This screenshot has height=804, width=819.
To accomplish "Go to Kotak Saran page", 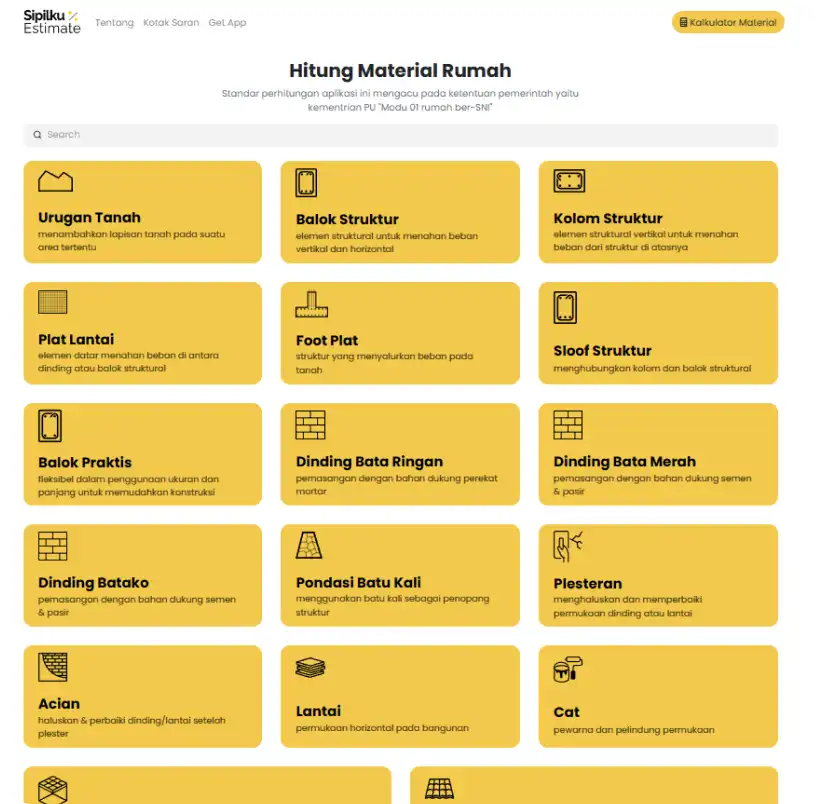I will (x=171, y=22).
